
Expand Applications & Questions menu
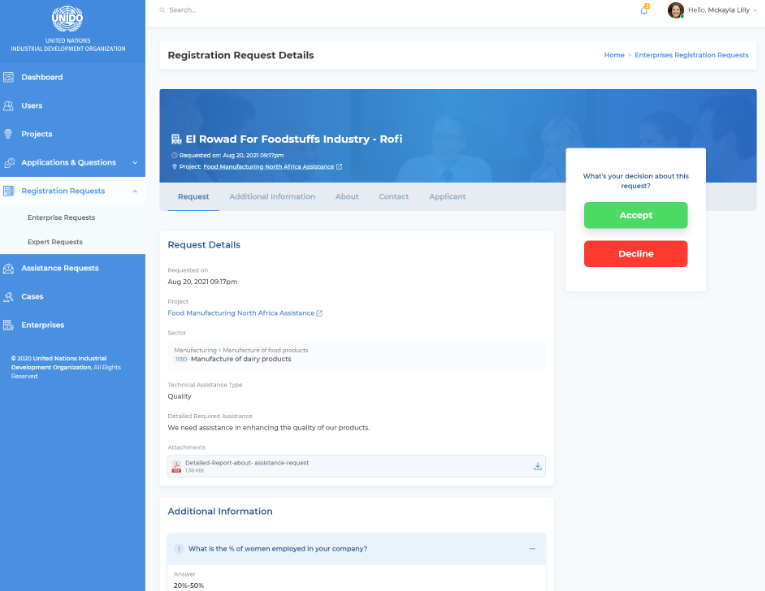tap(135, 162)
